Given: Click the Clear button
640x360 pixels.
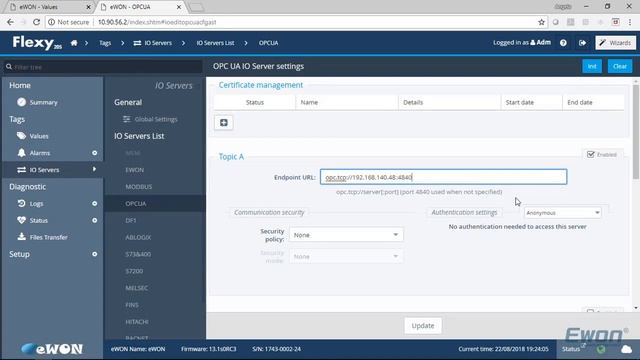Looking at the screenshot, I should point(620,66).
